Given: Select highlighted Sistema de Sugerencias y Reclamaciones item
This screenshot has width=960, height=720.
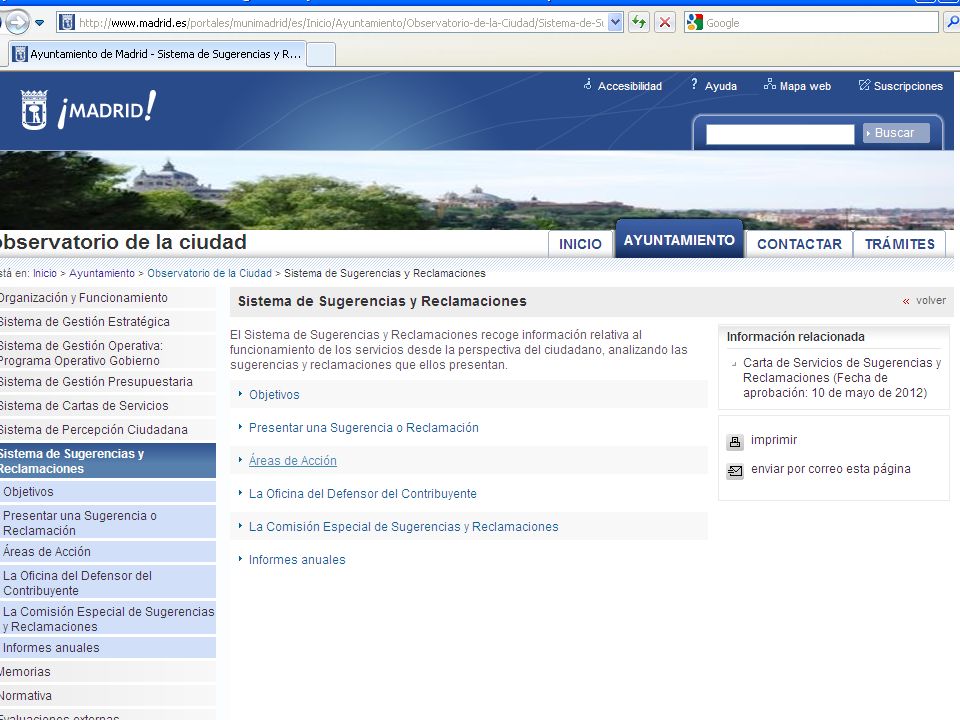Looking at the screenshot, I should tap(107, 460).
